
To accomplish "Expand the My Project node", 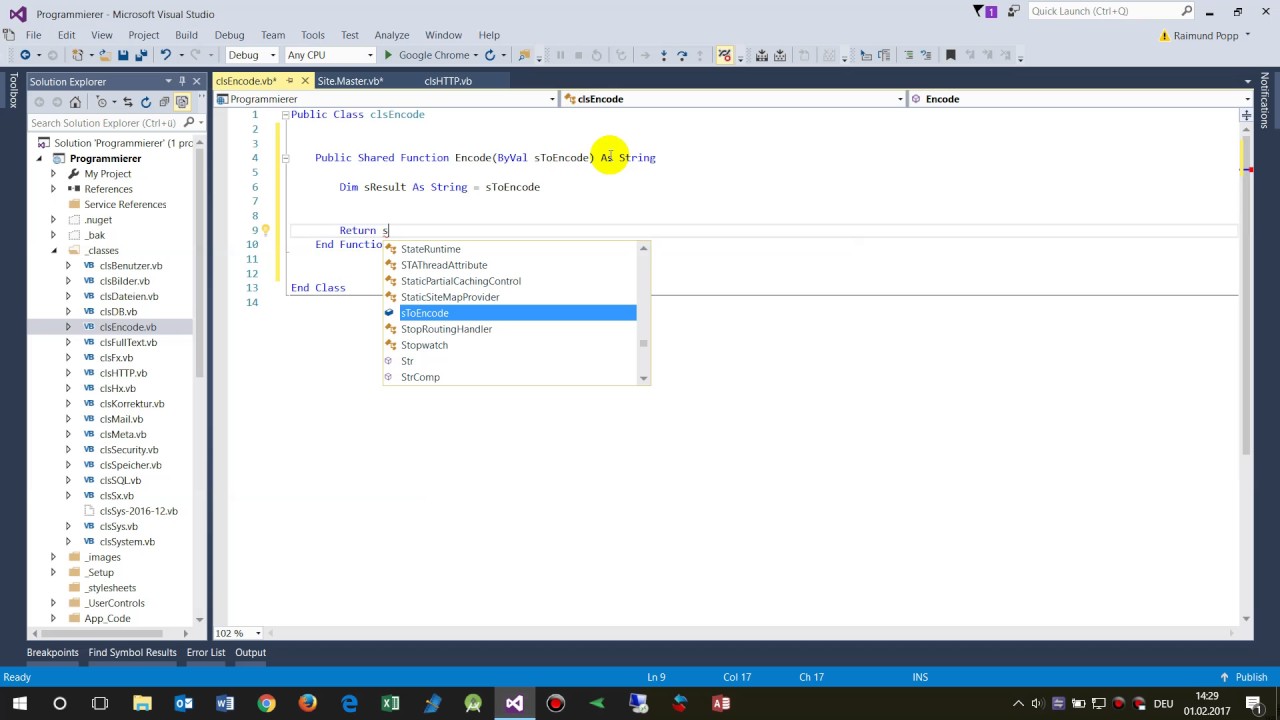I will point(53,174).
